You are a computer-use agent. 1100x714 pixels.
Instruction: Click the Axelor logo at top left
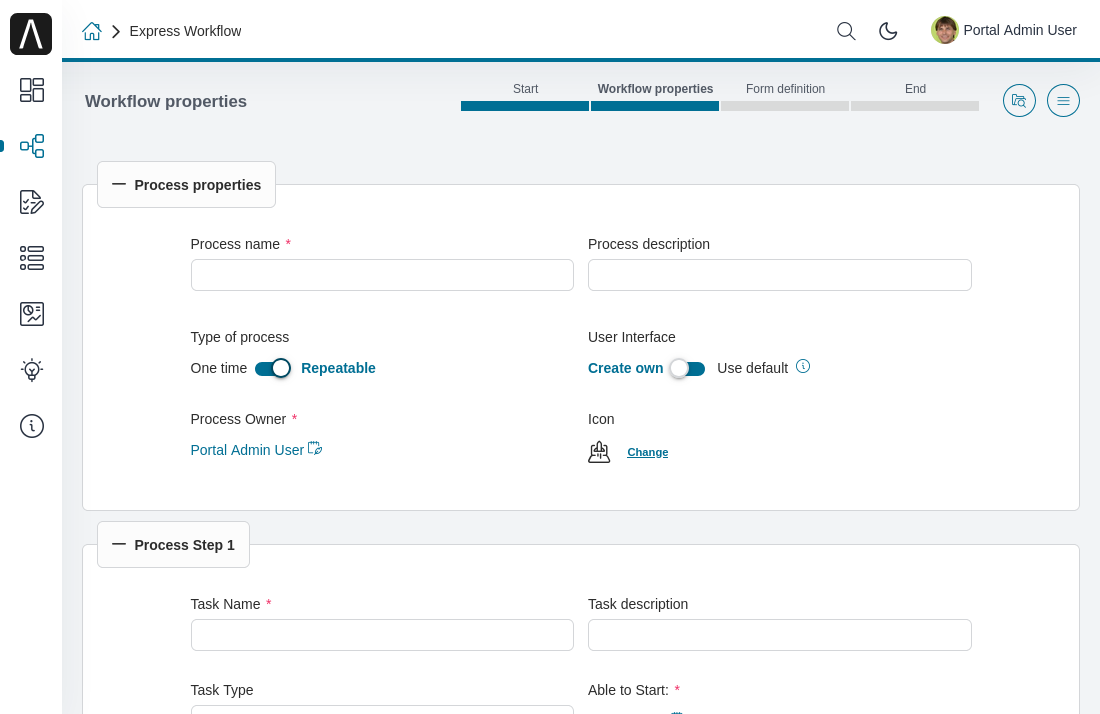(x=30, y=33)
